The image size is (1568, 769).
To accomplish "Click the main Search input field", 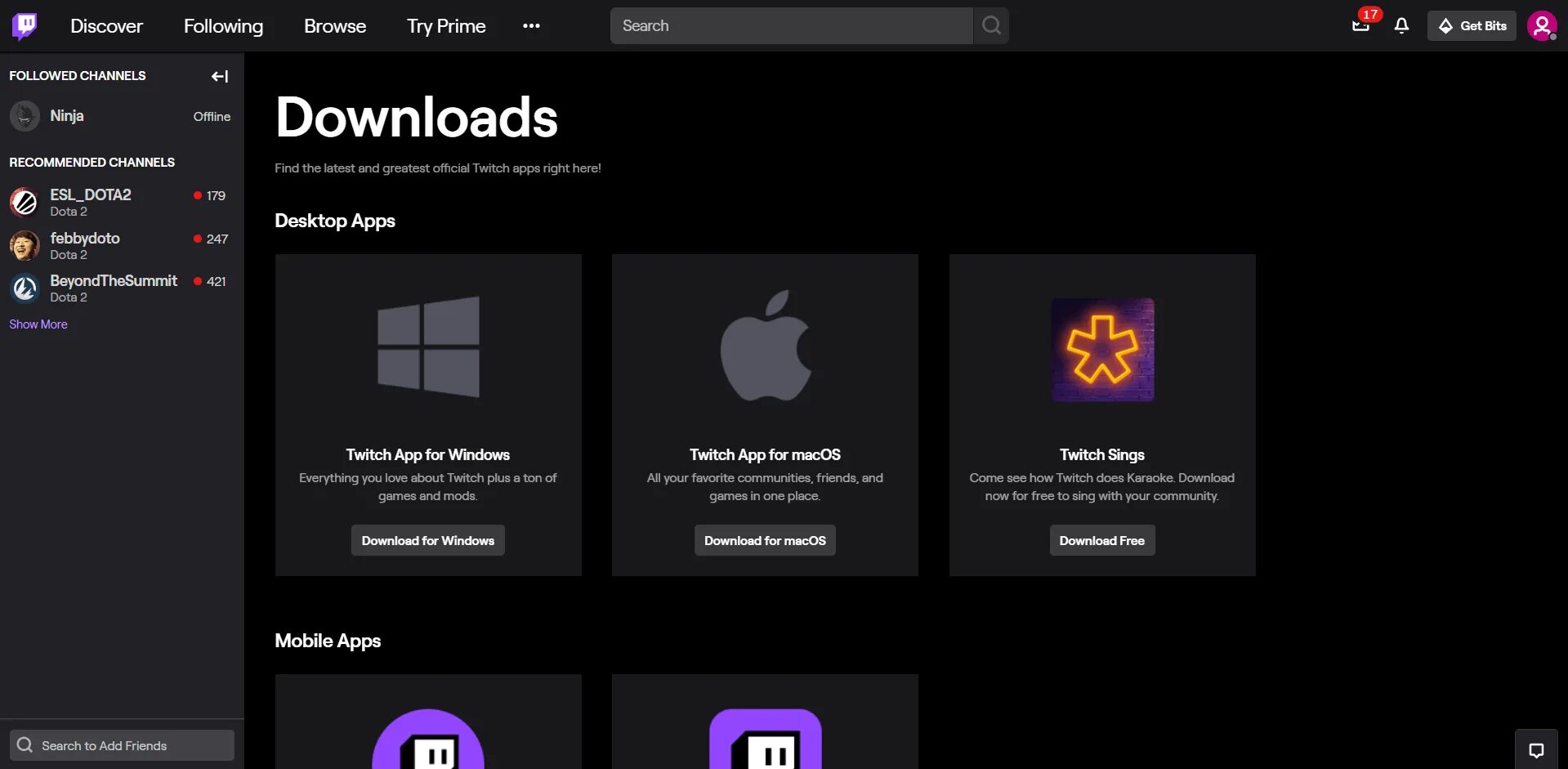I will tap(790, 25).
